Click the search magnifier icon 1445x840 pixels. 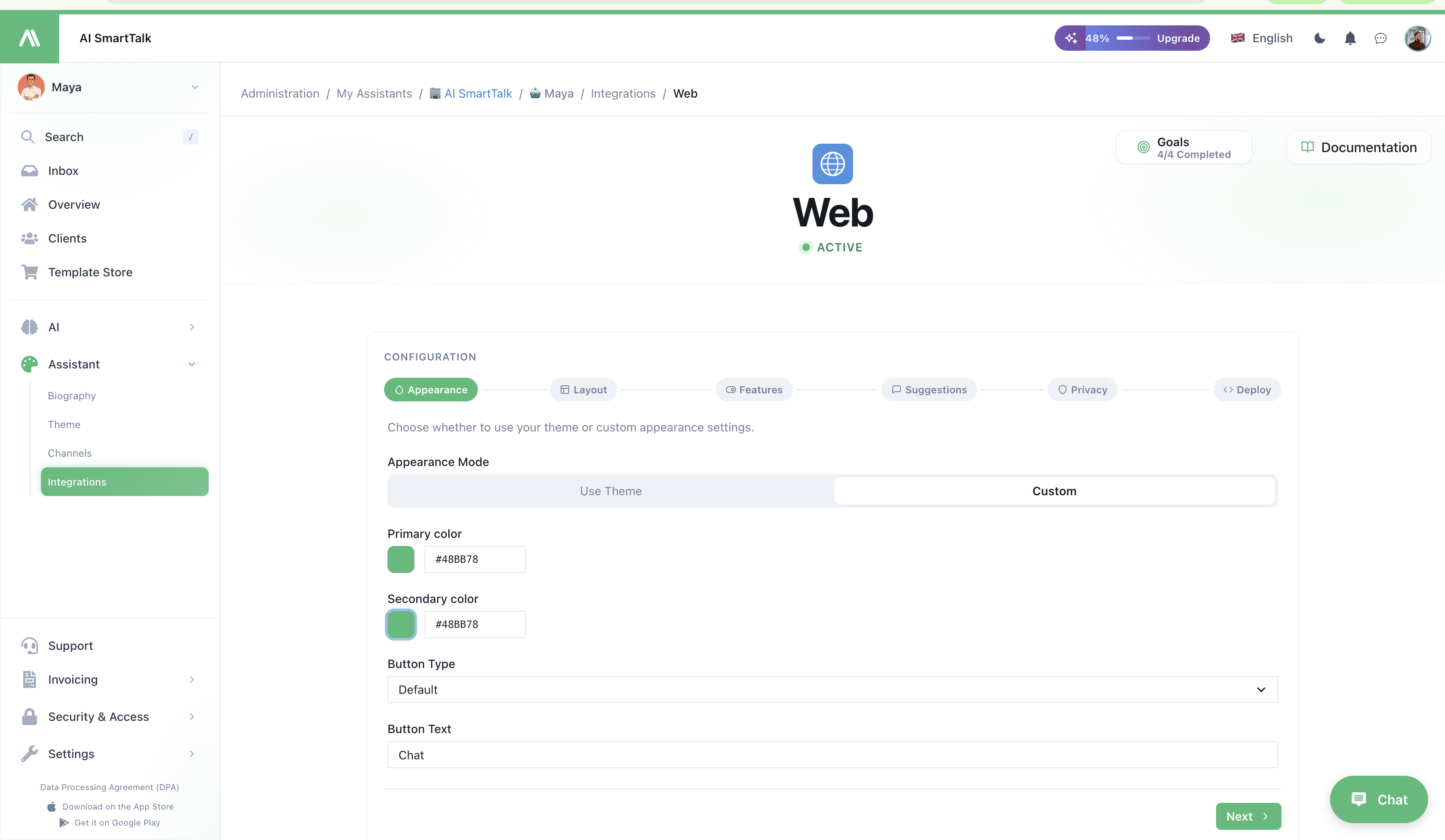27,137
